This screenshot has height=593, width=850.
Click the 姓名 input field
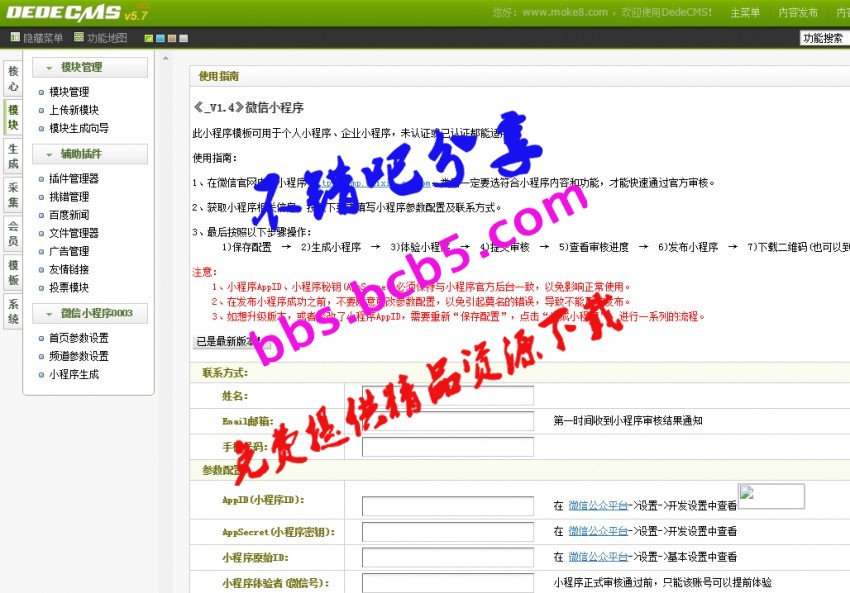[448, 396]
